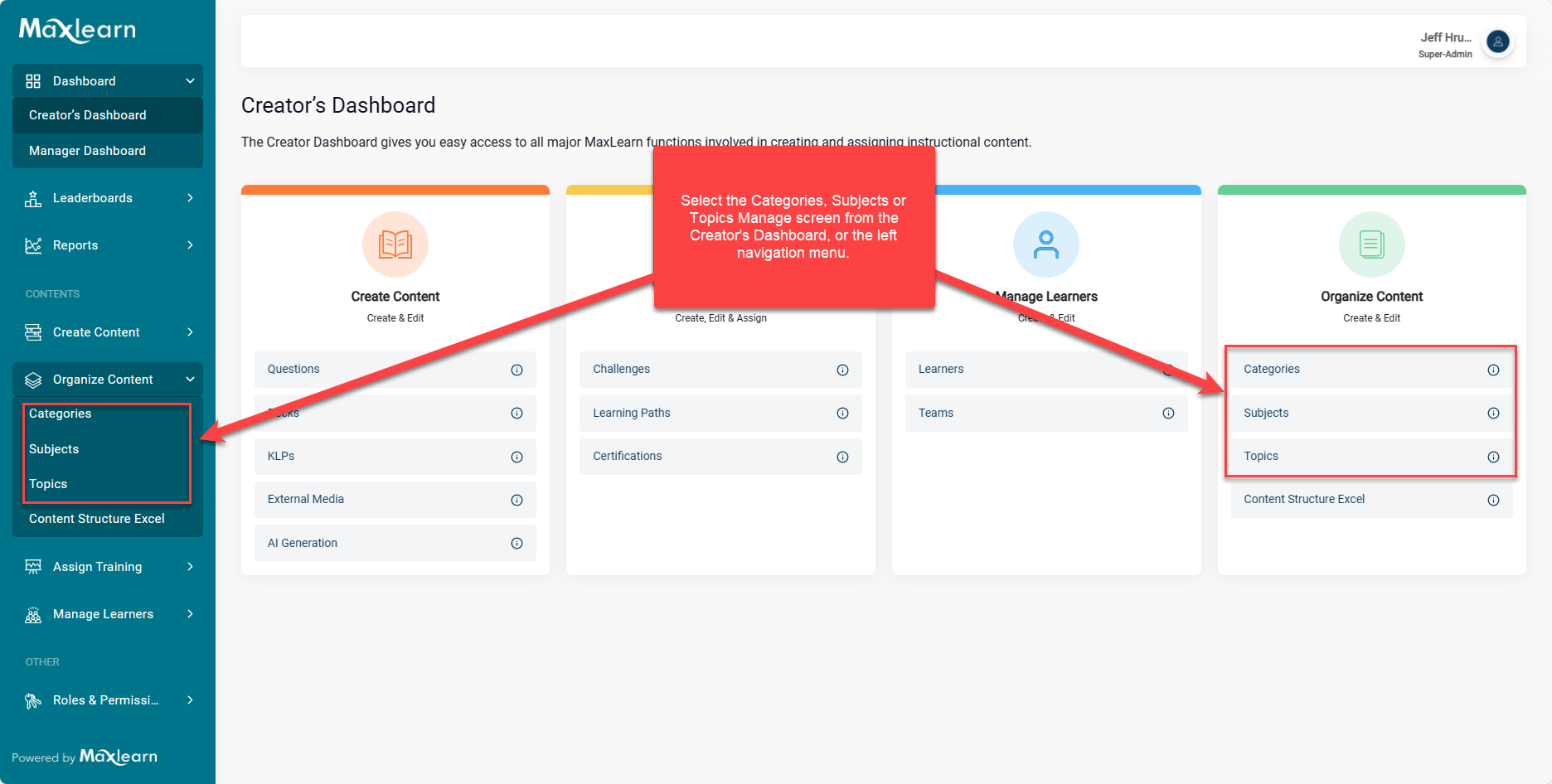Show info for AI Generation row

coord(517,544)
